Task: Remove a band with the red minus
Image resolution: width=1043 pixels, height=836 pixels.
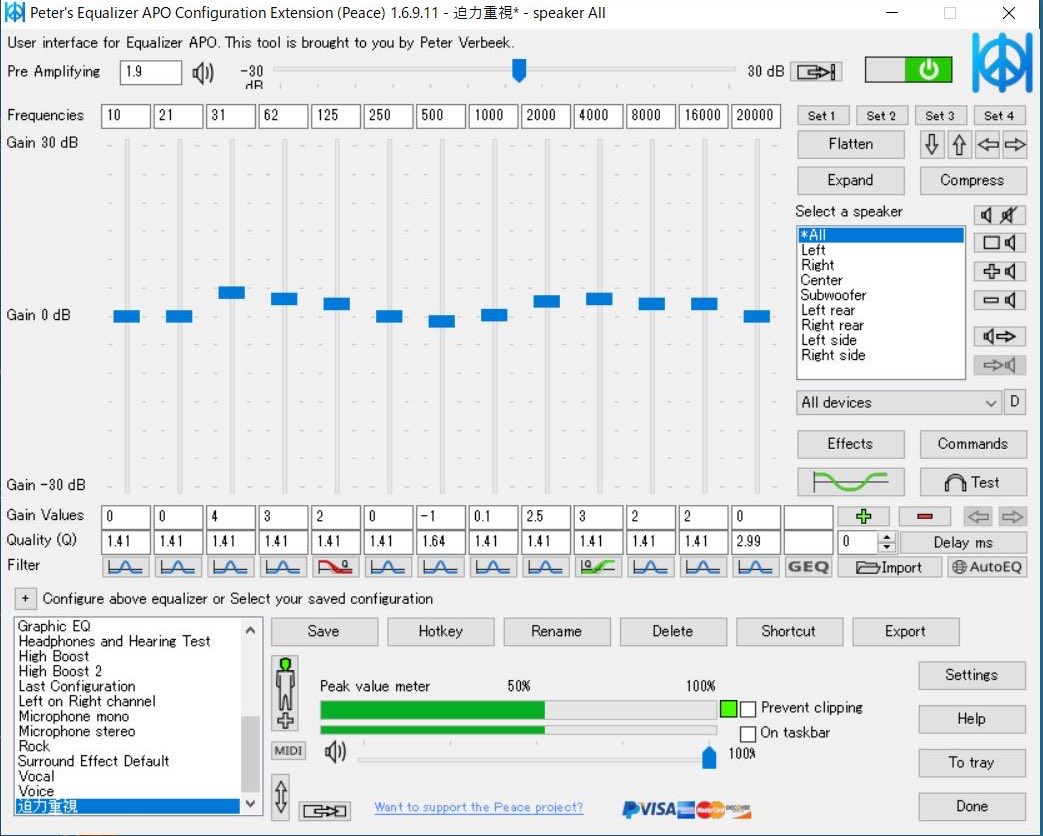Action: pyautogui.click(x=925, y=516)
